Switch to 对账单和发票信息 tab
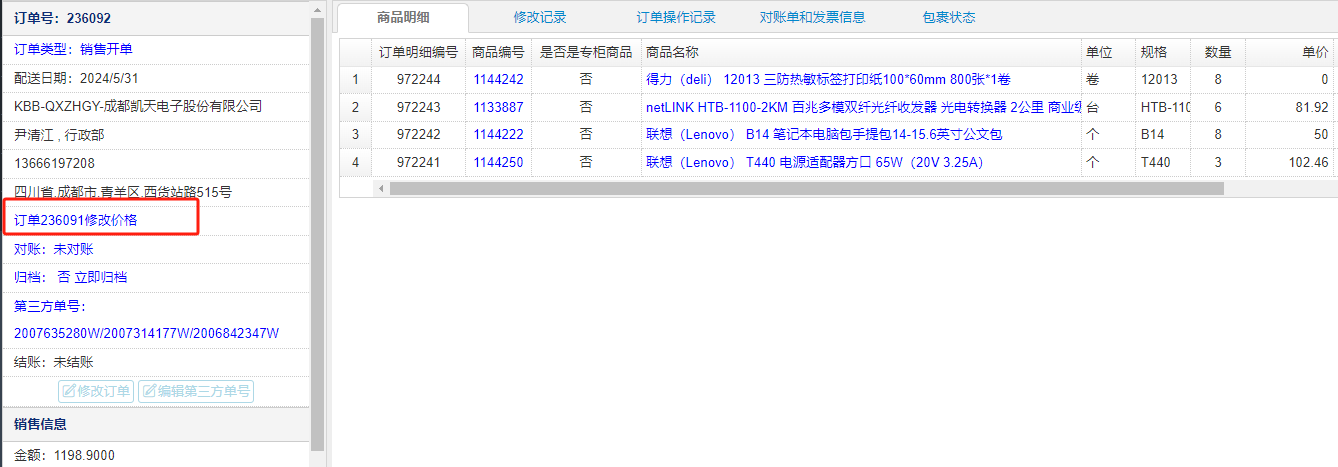Screen dimensions: 1338x467 [x=812, y=17]
